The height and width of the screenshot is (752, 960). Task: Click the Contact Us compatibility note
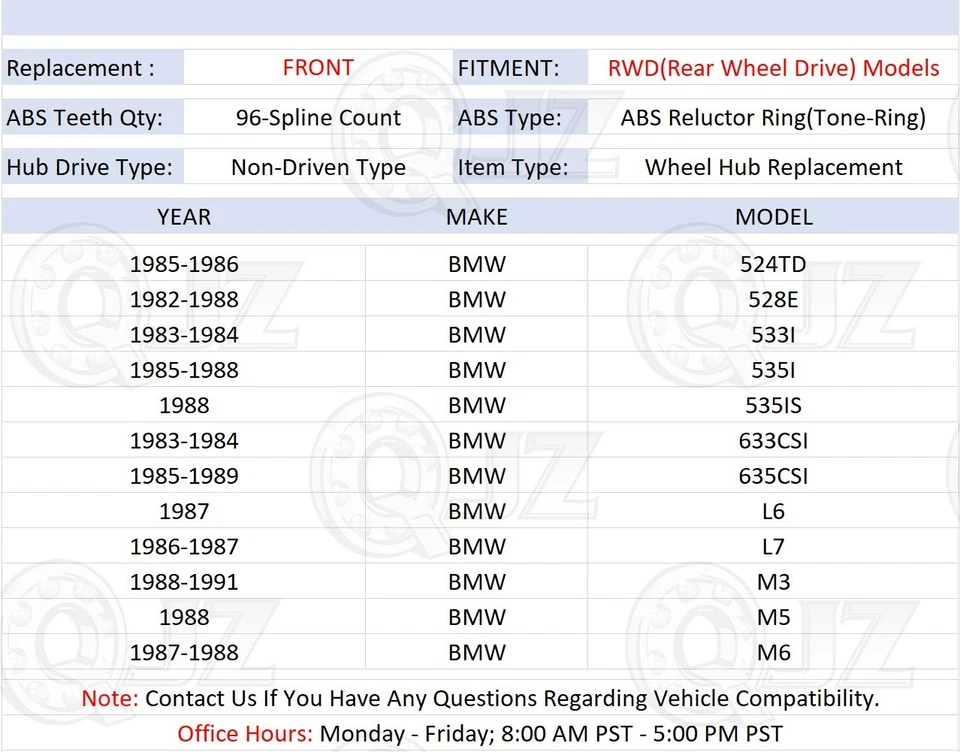[x=480, y=698]
